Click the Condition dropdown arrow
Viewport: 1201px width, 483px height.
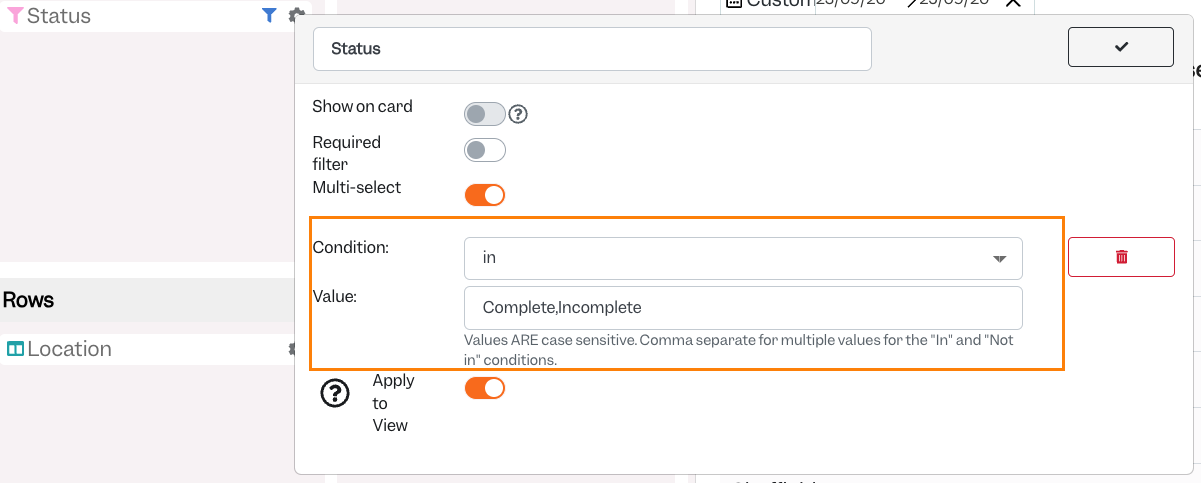click(999, 259)
